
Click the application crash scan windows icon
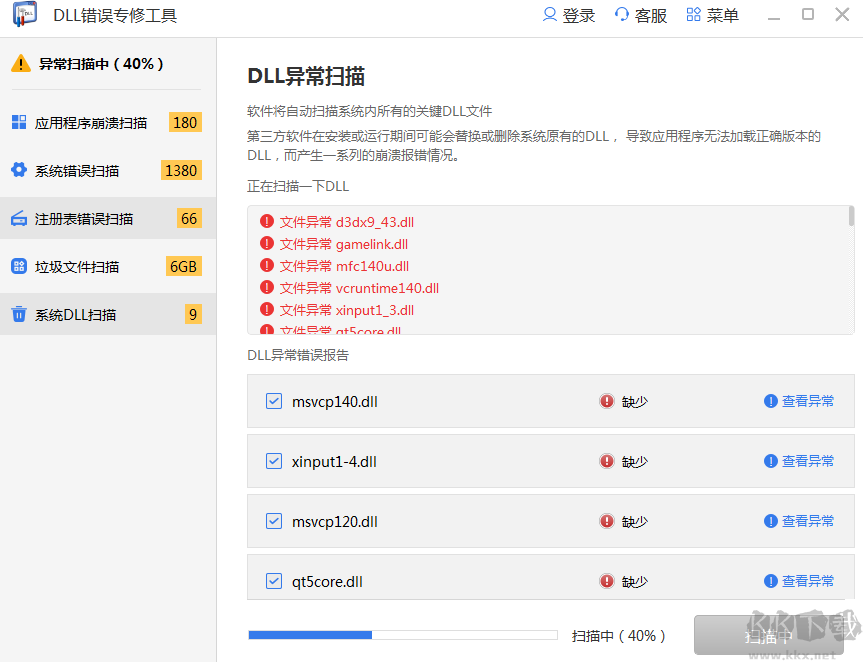19,122
